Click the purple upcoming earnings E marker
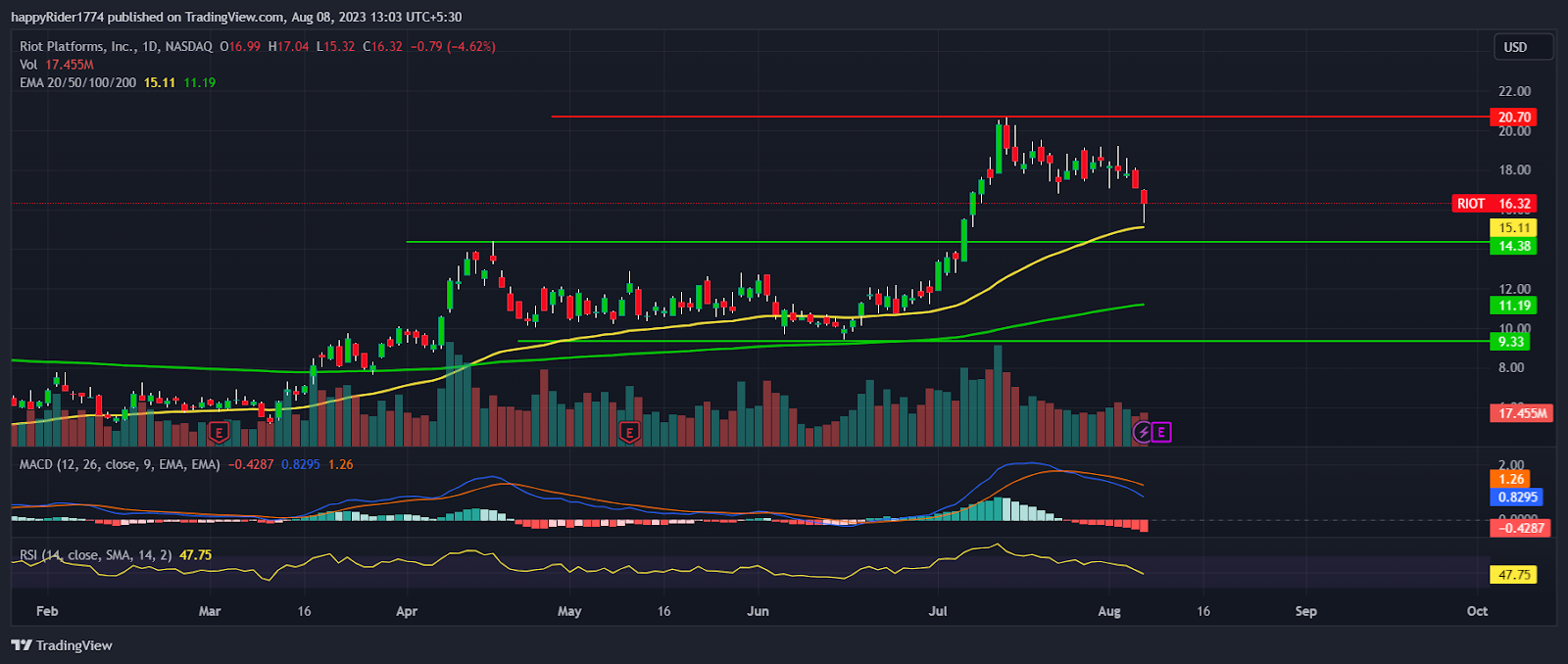 pyautogui.click(x=1161, y=432)
